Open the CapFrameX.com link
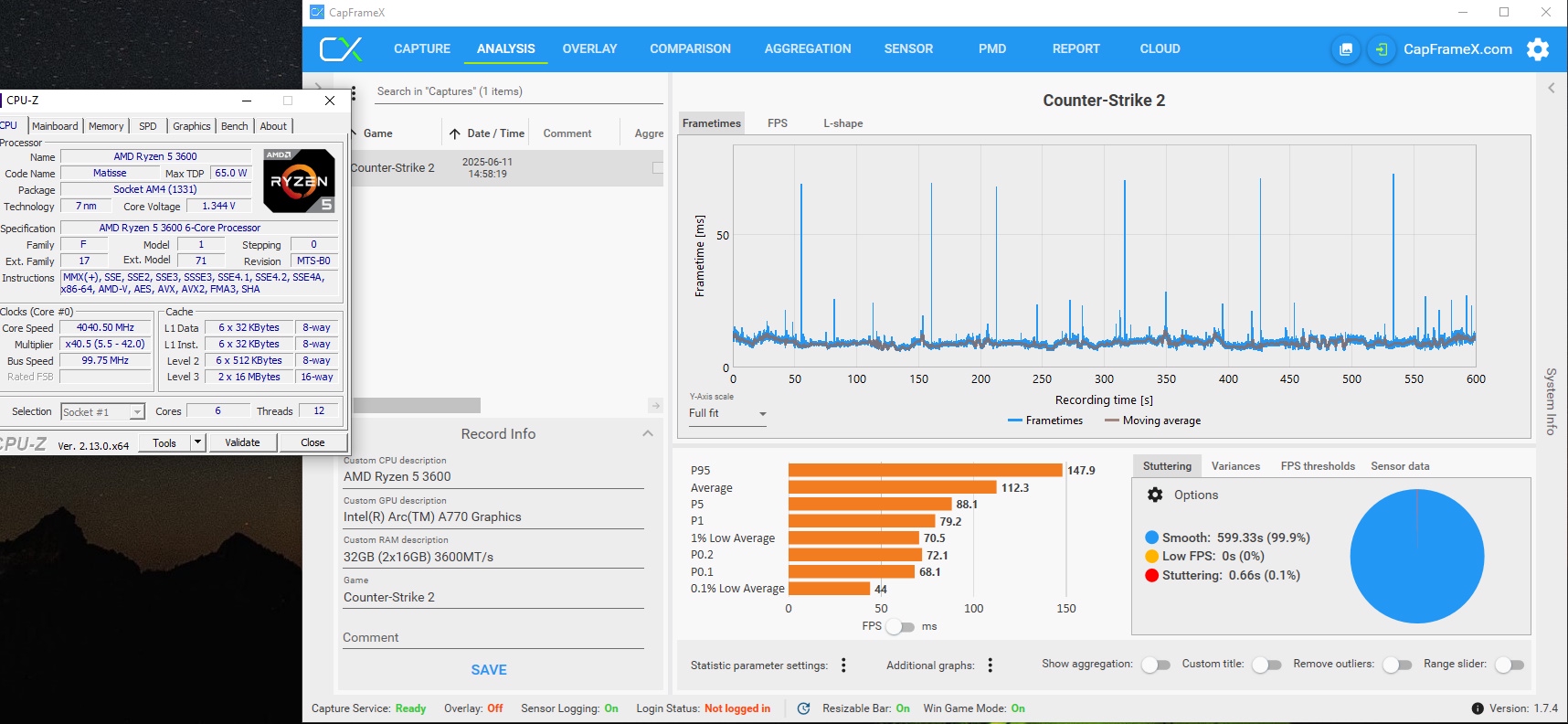Viewport: 1568px width, 724px height. [1457, 49]
